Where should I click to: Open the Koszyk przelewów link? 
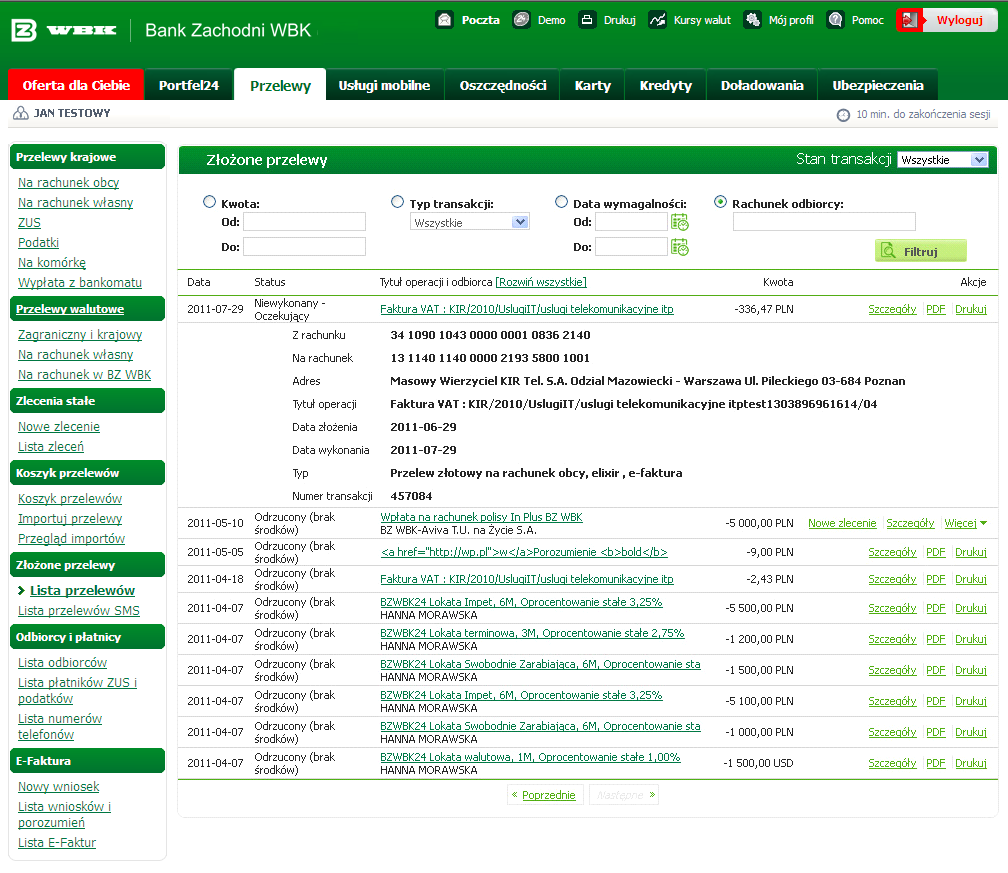click(x=70, y=499)
